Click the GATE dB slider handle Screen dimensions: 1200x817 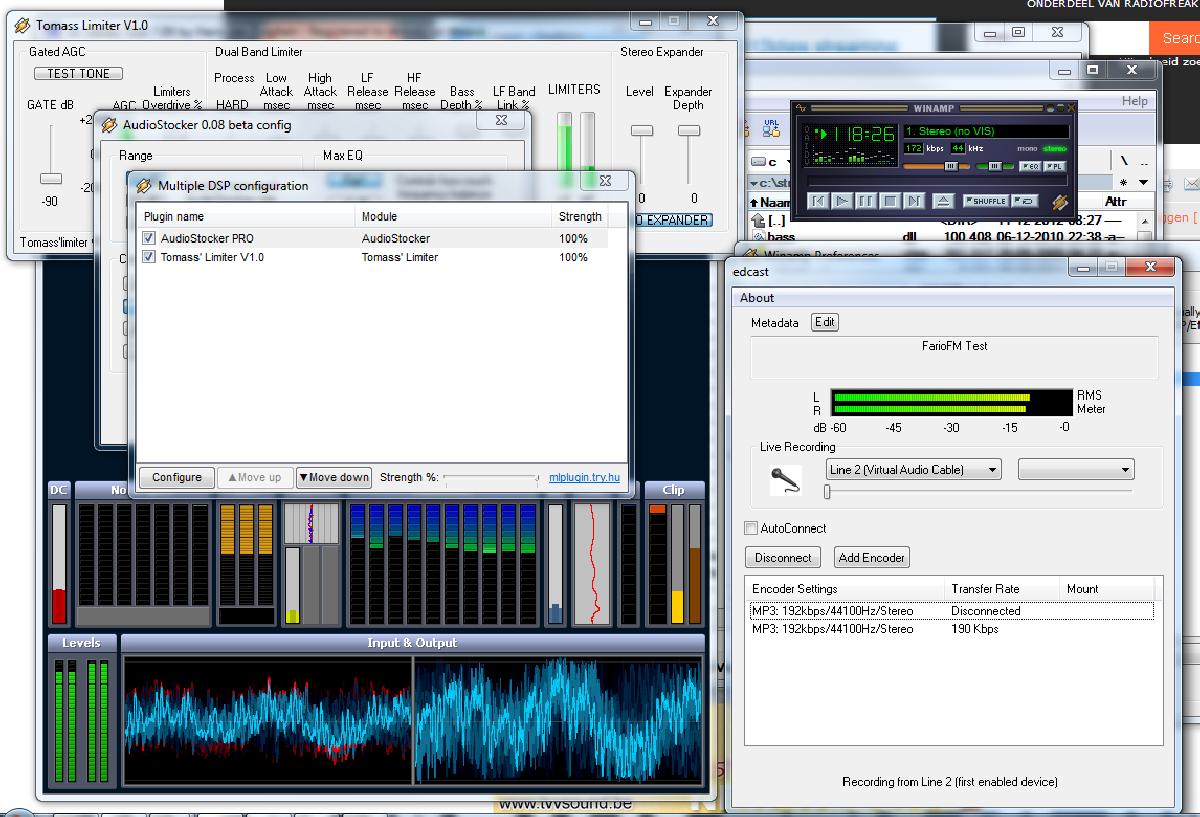coord(50,178)
